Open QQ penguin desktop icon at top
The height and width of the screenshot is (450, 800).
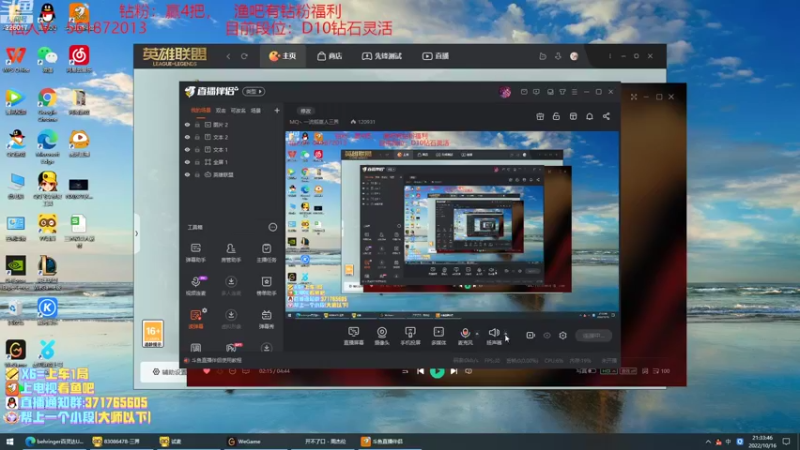(x=47, y=15)
